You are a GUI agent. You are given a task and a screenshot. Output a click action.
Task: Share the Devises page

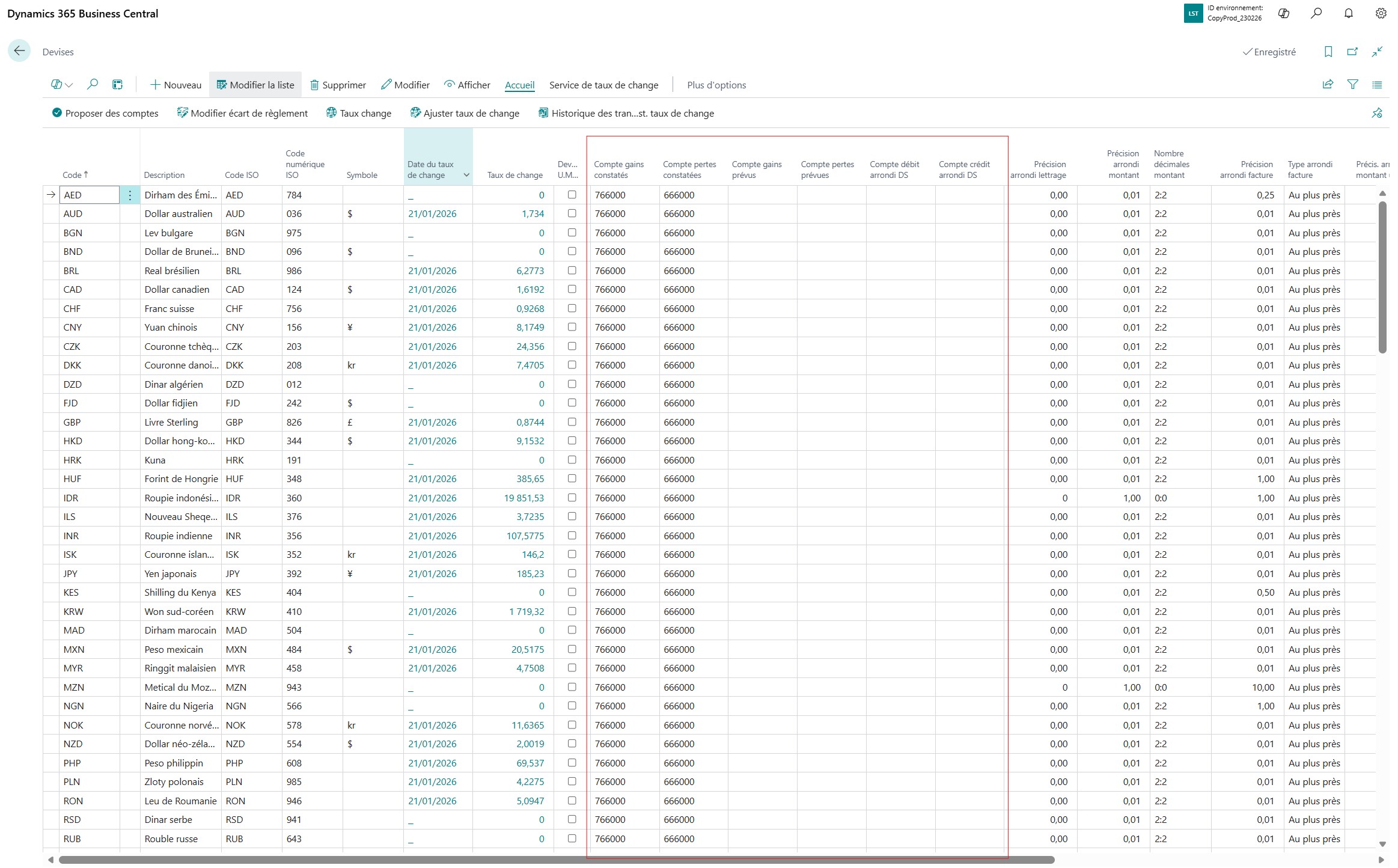[x=1328, y=85]
